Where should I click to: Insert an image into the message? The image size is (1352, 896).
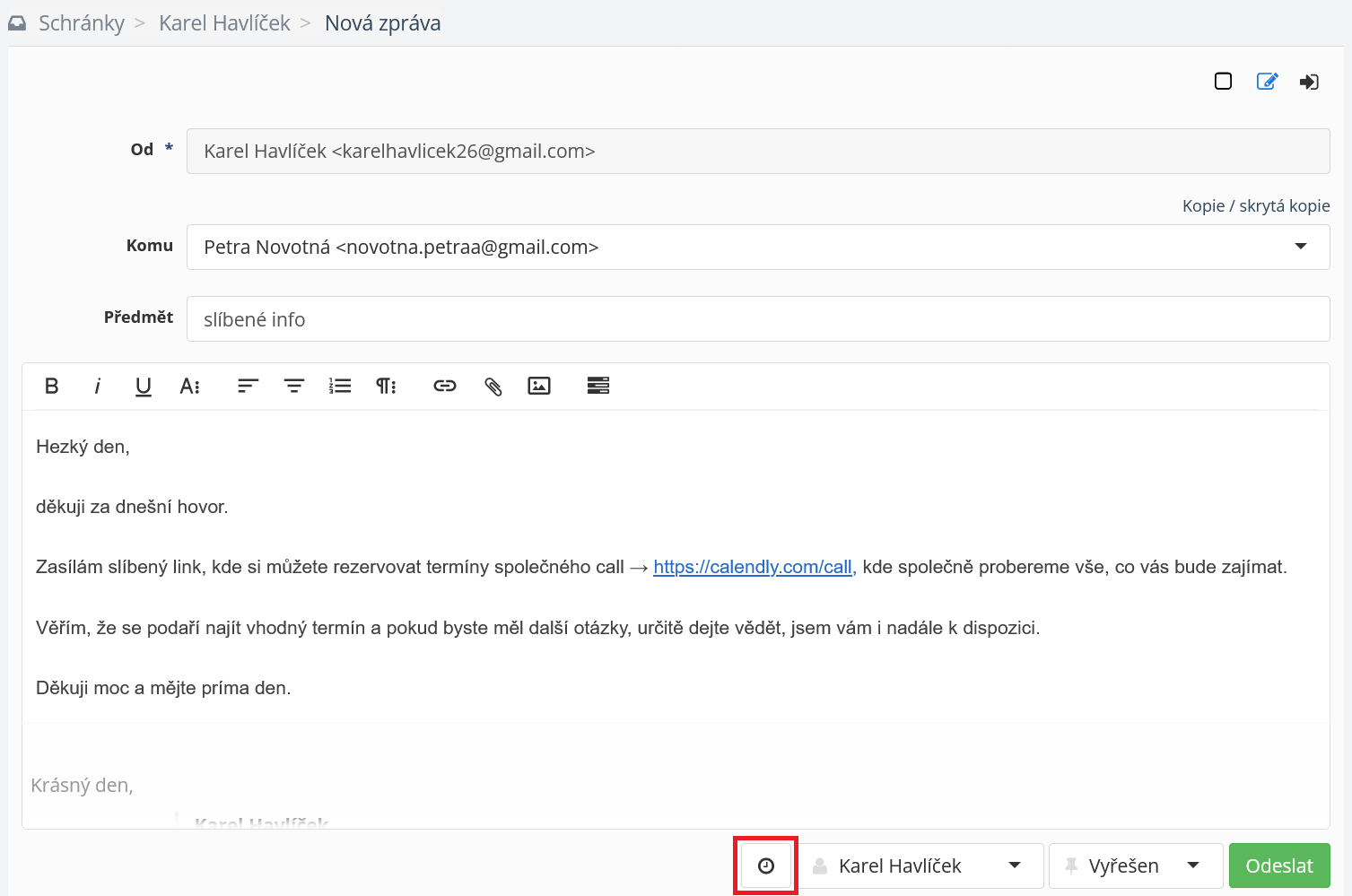tap(539, 386)
